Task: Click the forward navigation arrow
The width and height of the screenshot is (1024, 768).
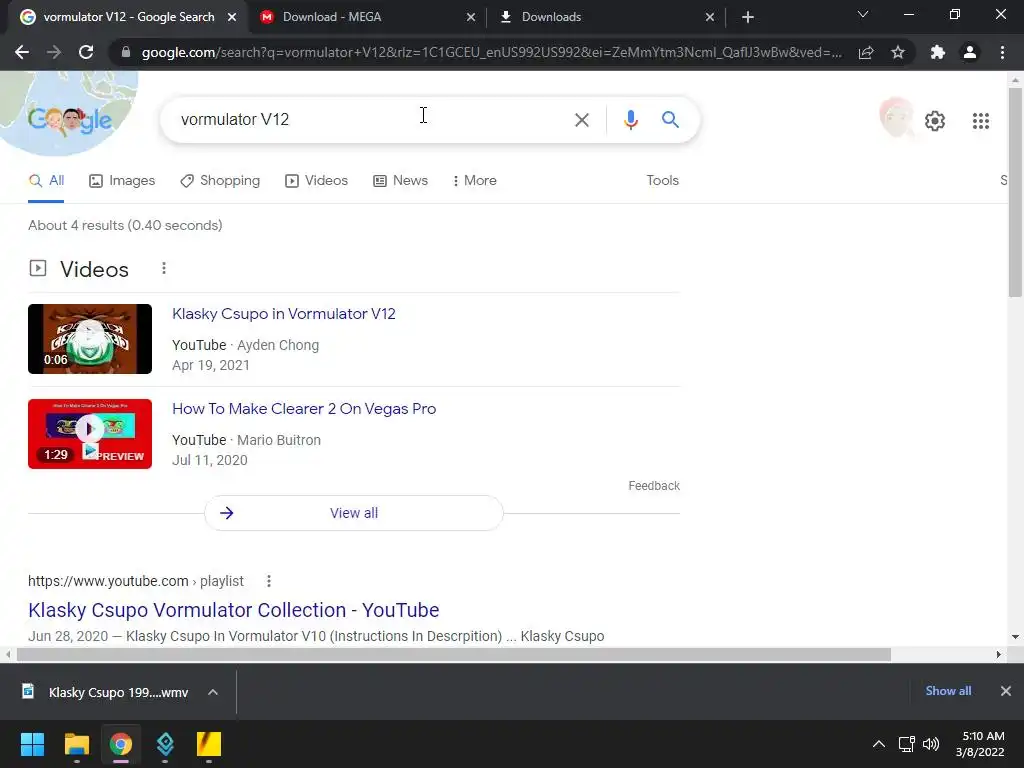Action: [x=54, y=52]
